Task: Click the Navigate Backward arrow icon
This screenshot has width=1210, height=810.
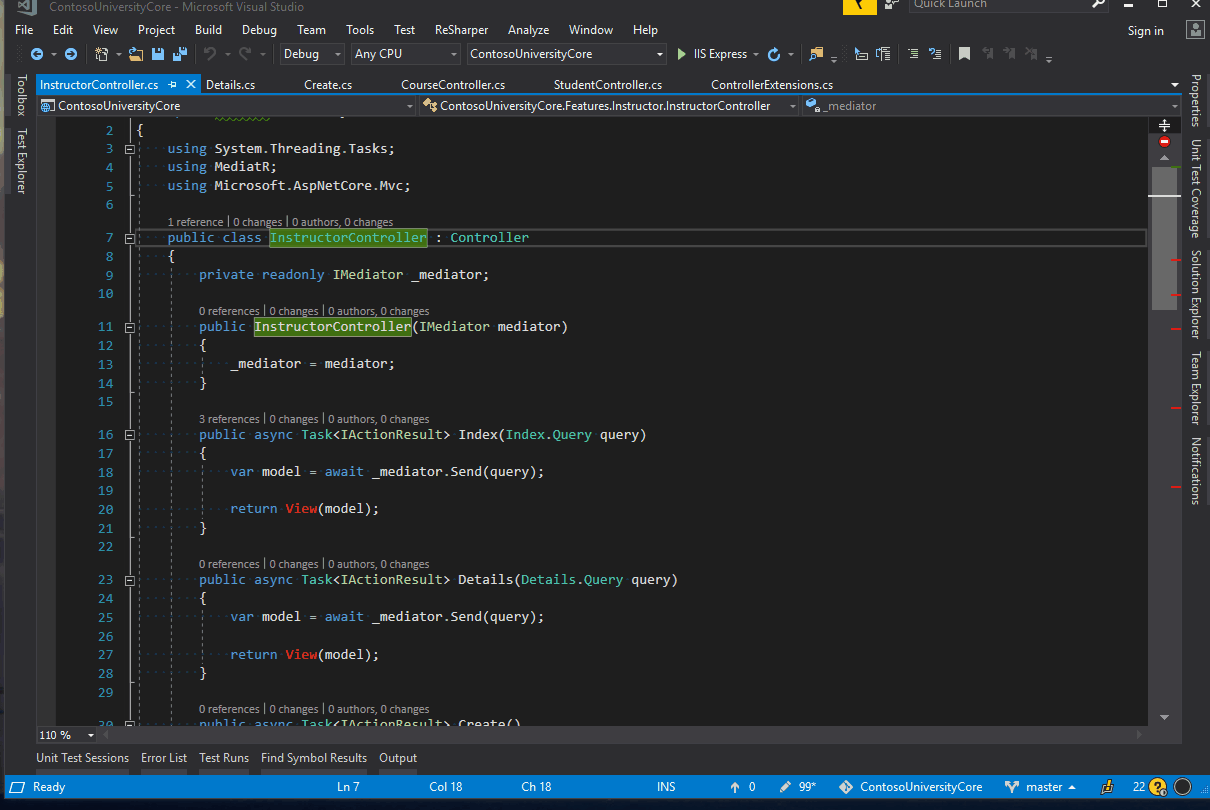Action: click(37, 54)
